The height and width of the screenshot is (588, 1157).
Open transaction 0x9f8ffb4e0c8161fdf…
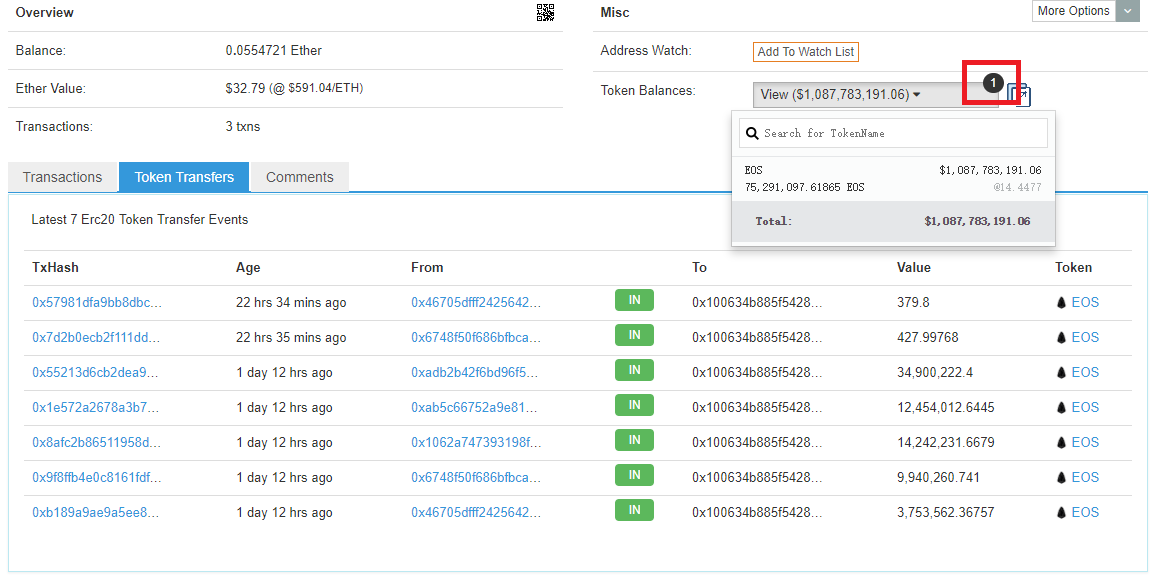97,477
